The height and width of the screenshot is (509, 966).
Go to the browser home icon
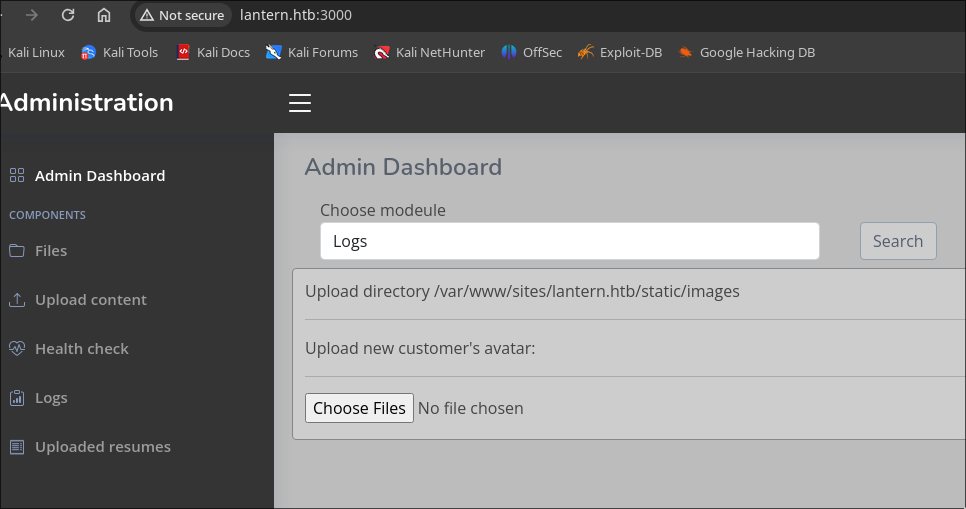(104, 15)
